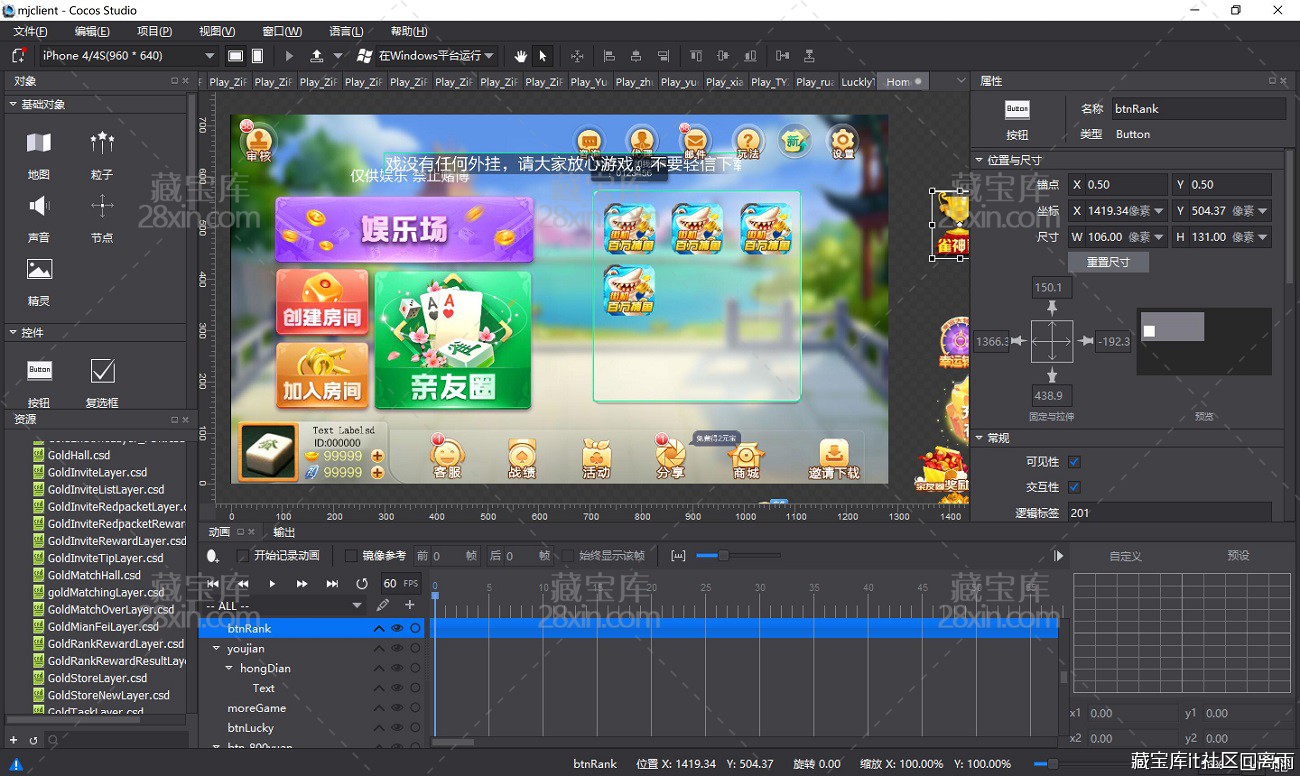
Task: Select GoldHall.csd in resources
Action: (79, 455)
